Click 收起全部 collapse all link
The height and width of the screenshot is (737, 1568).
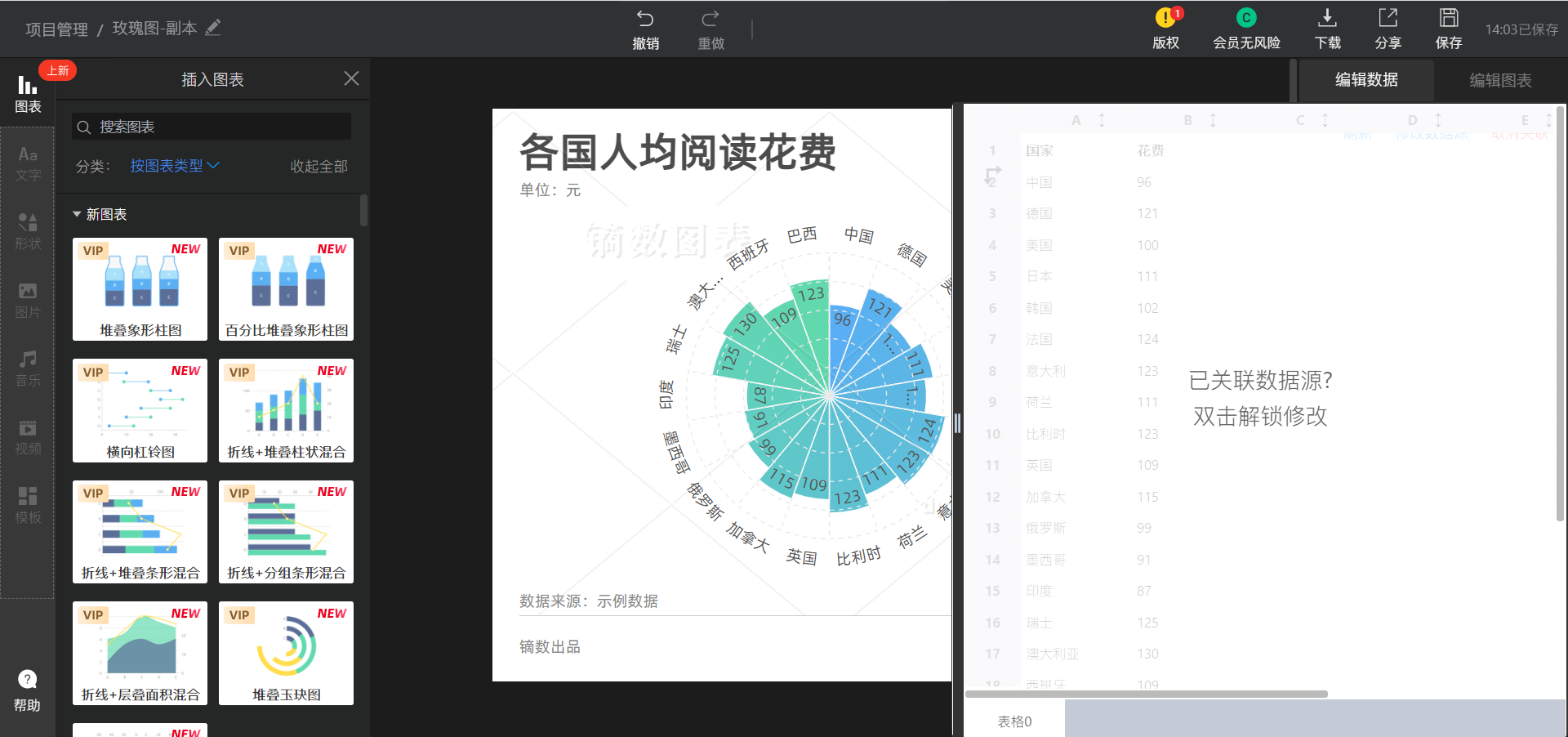click(x=318, y=166)
